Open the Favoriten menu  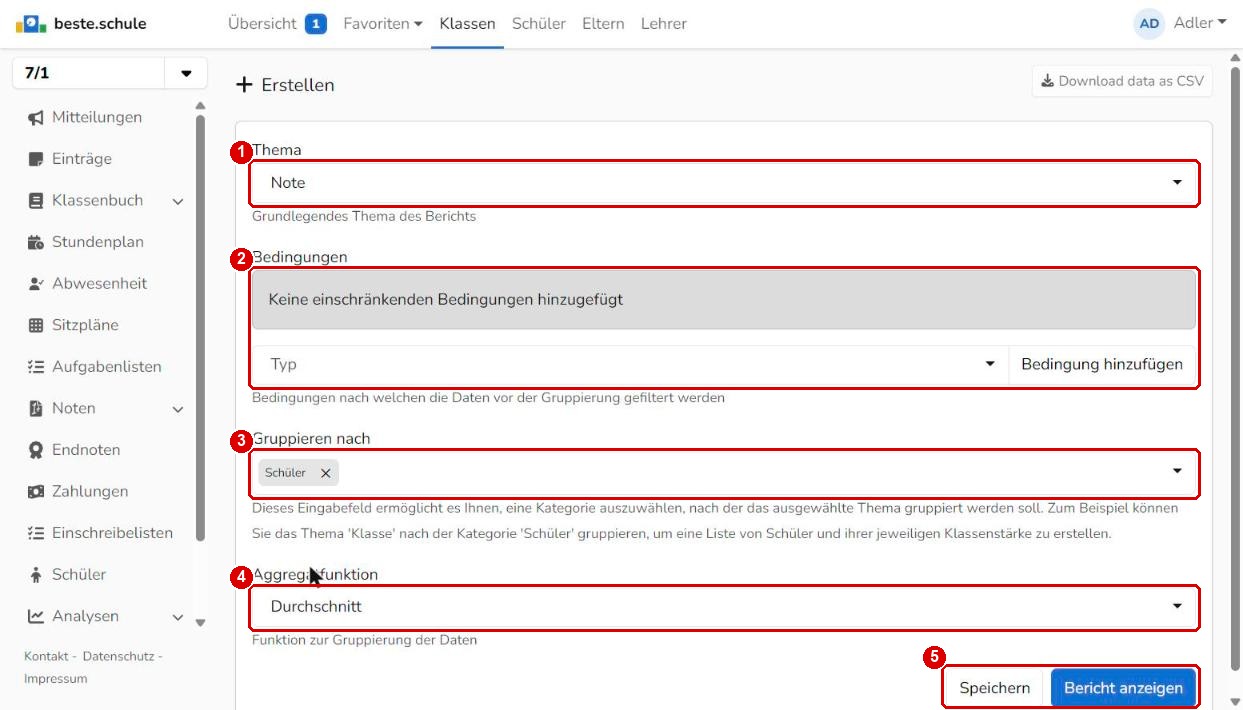point(383,23)
